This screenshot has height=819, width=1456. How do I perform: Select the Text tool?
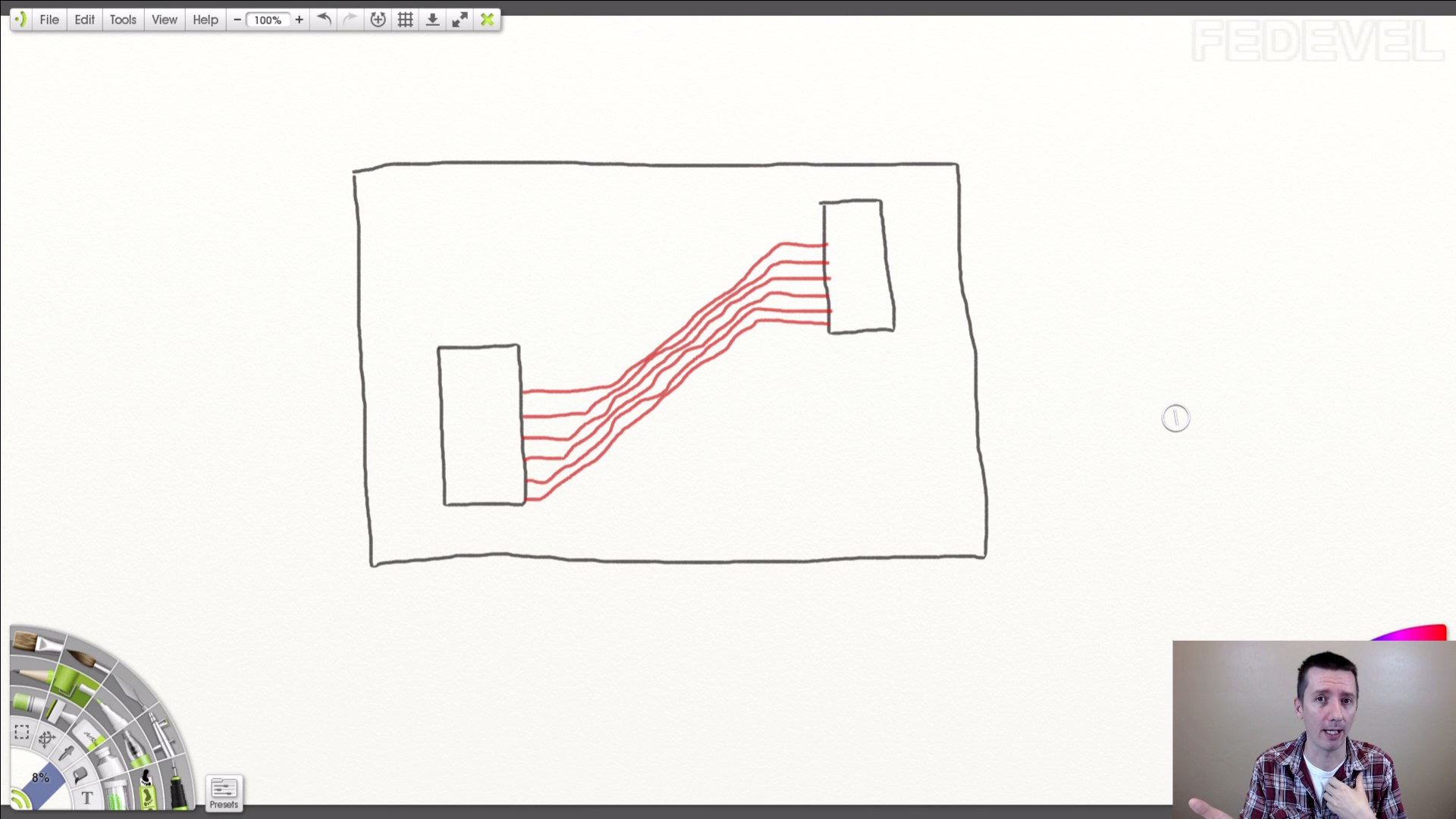point(87,798)
